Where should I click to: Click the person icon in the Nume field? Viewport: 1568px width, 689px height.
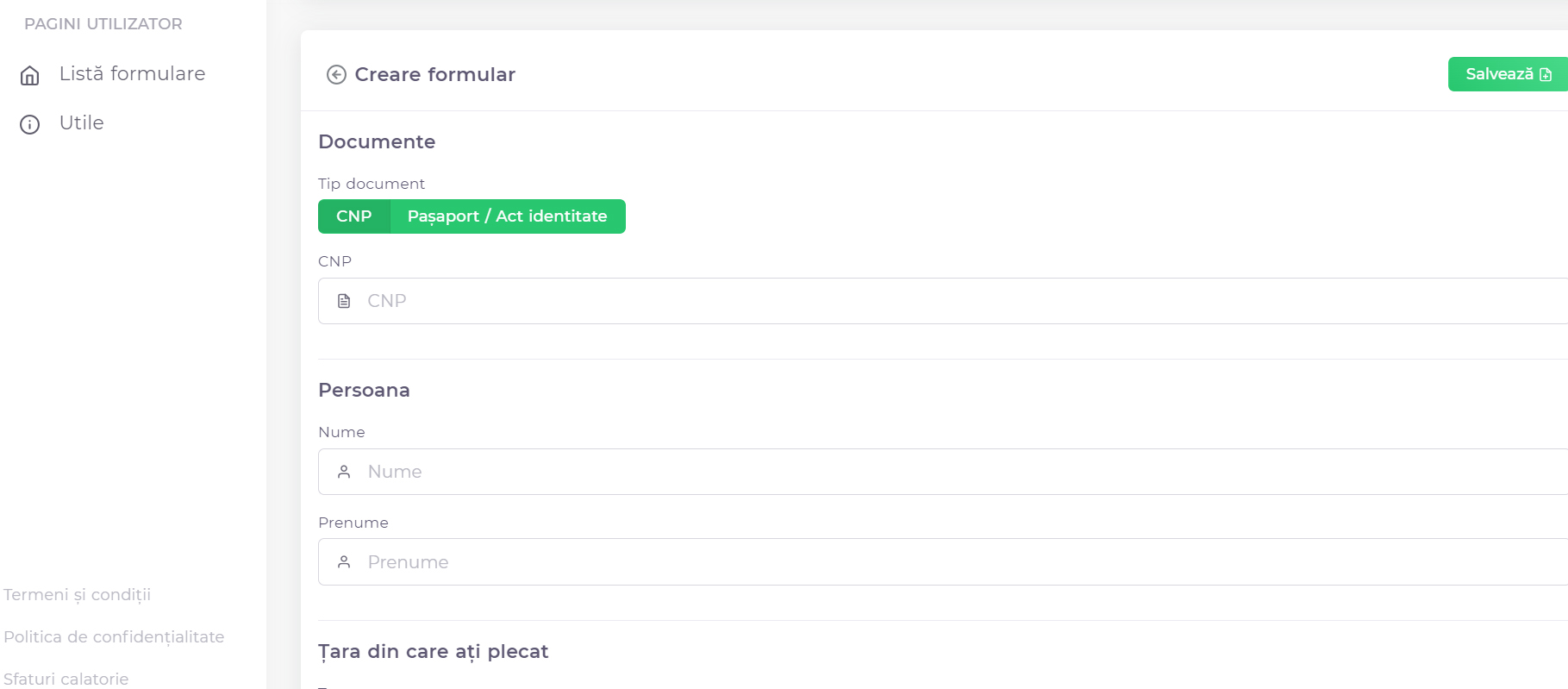(x=344, y=472)
